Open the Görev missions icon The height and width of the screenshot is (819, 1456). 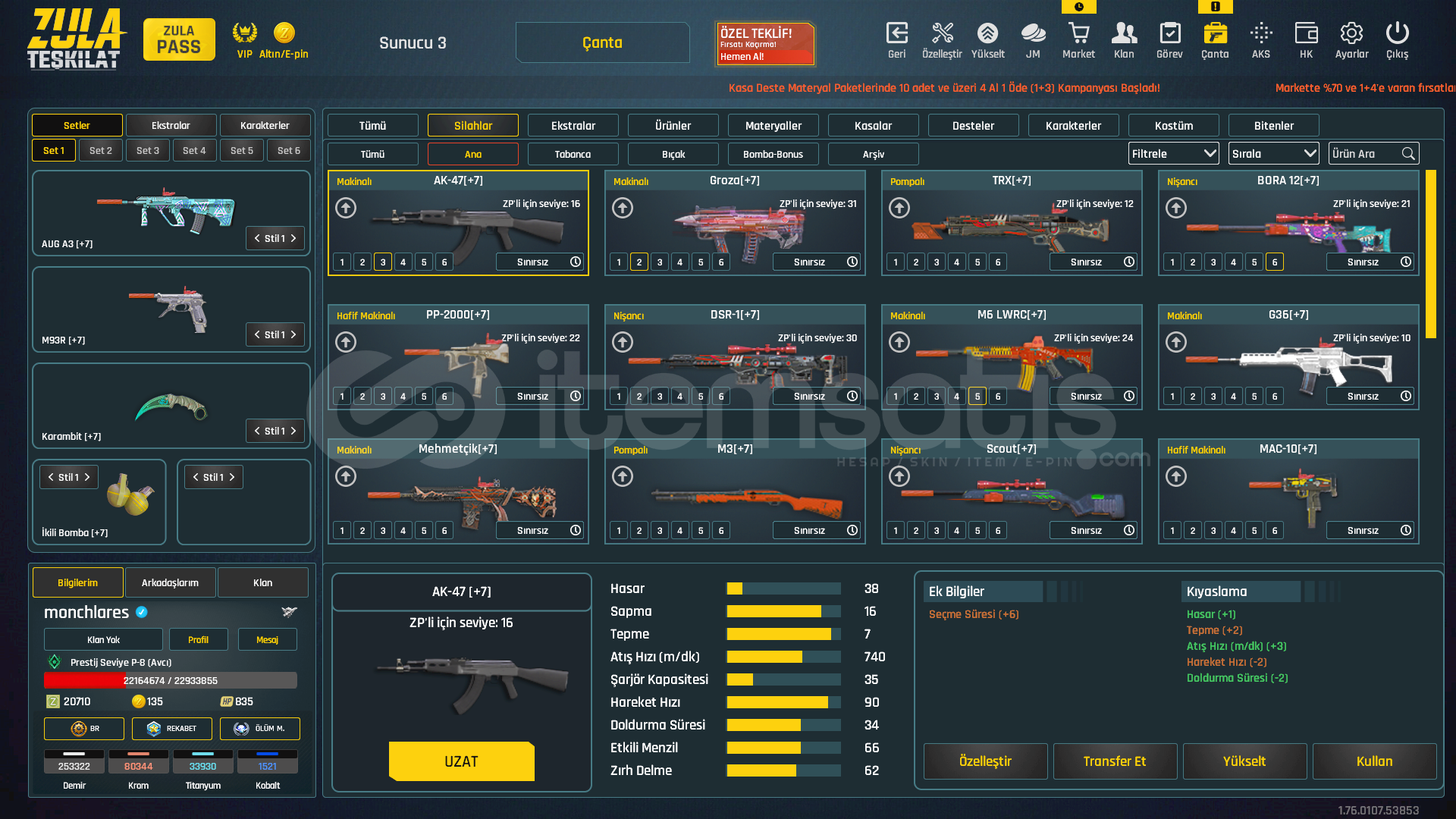coord(1169,33)
